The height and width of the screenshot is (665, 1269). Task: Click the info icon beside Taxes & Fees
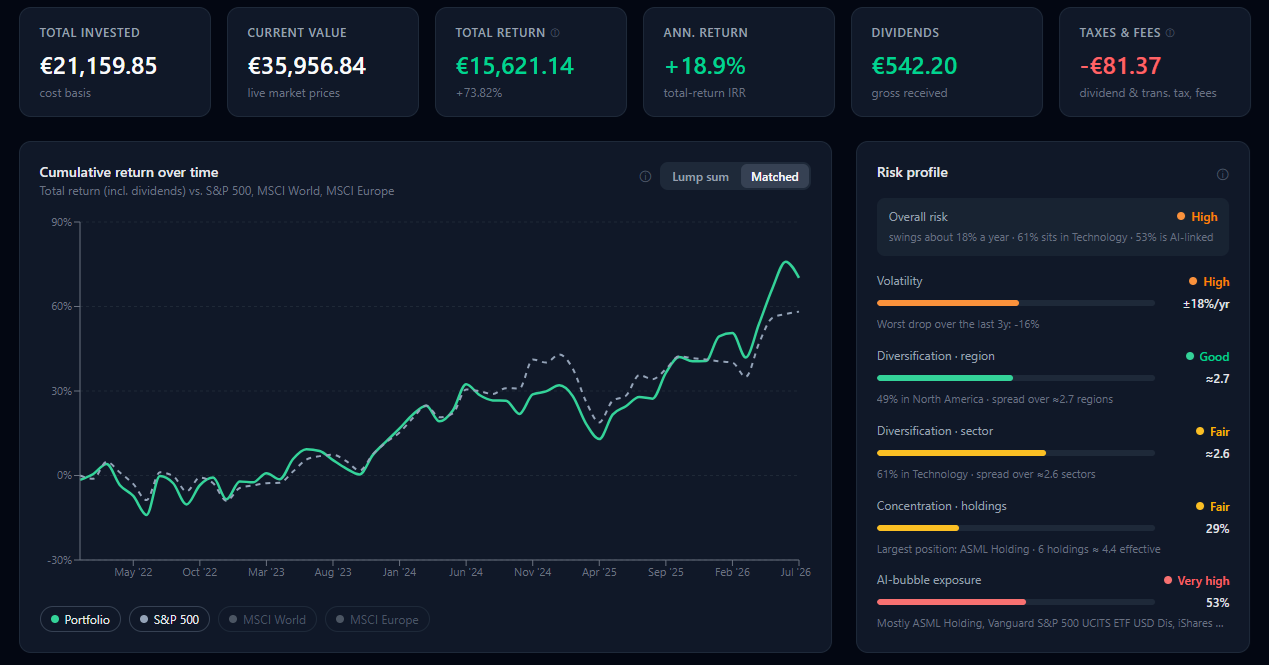[1170, 33]
